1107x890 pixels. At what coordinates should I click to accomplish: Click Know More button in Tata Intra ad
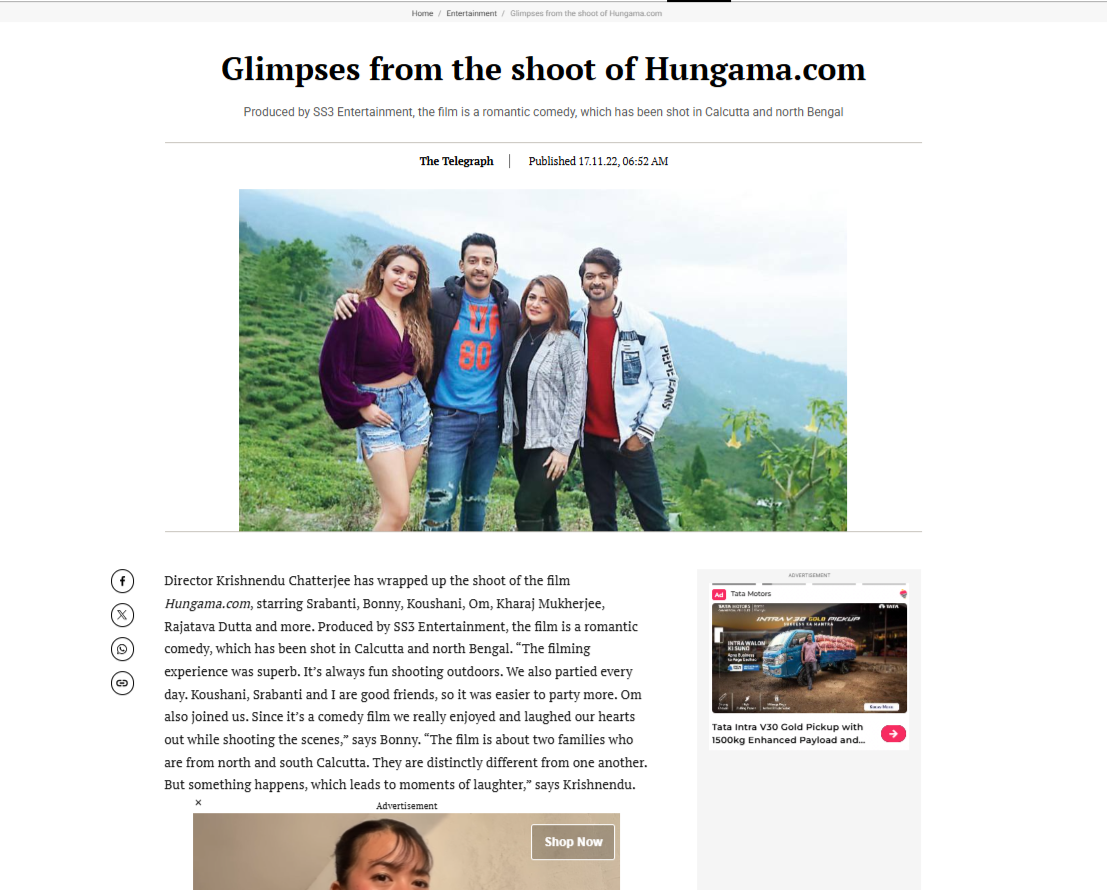tap(881, 706)
